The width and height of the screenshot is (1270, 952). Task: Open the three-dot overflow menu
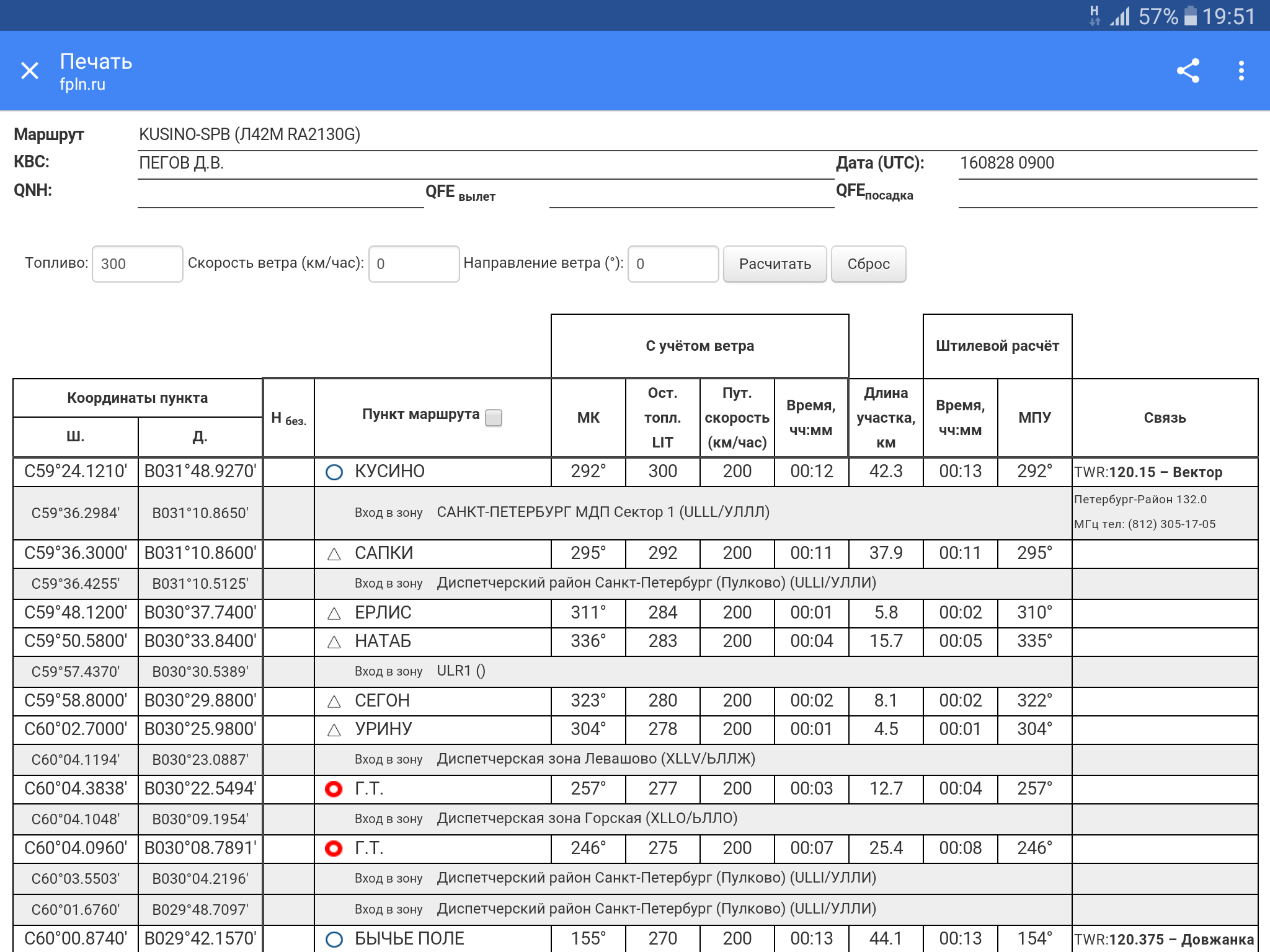tap(1241, 71)
